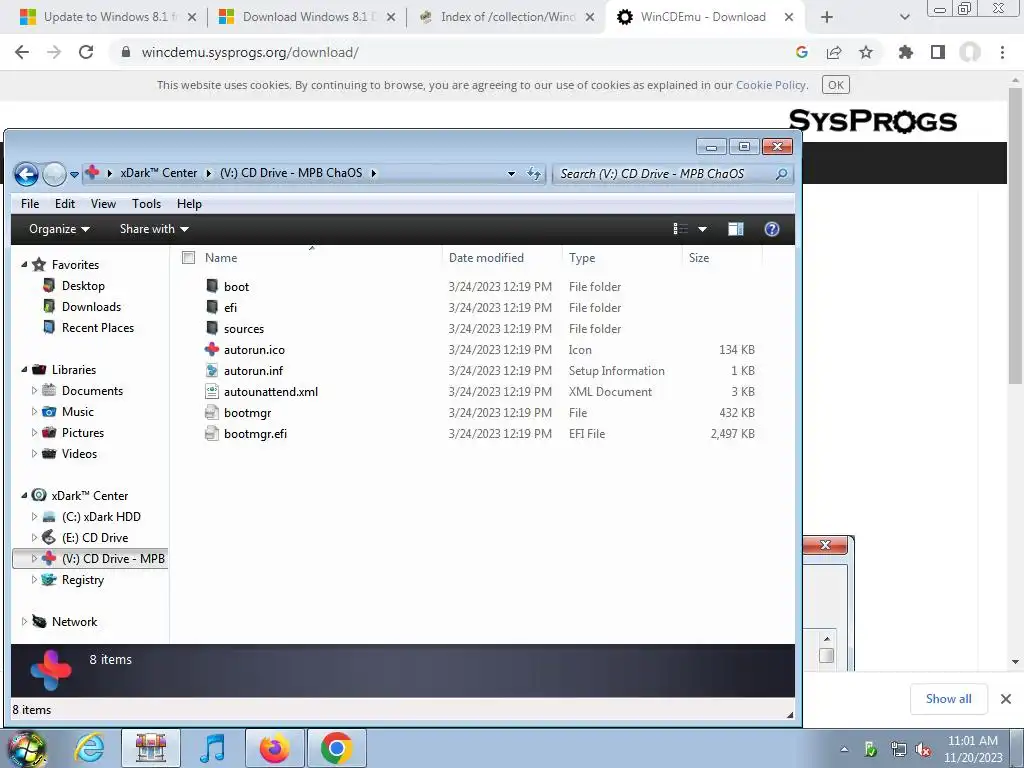
Task: Open Chrome extensions puzzle icon
Action: [905, 52]
